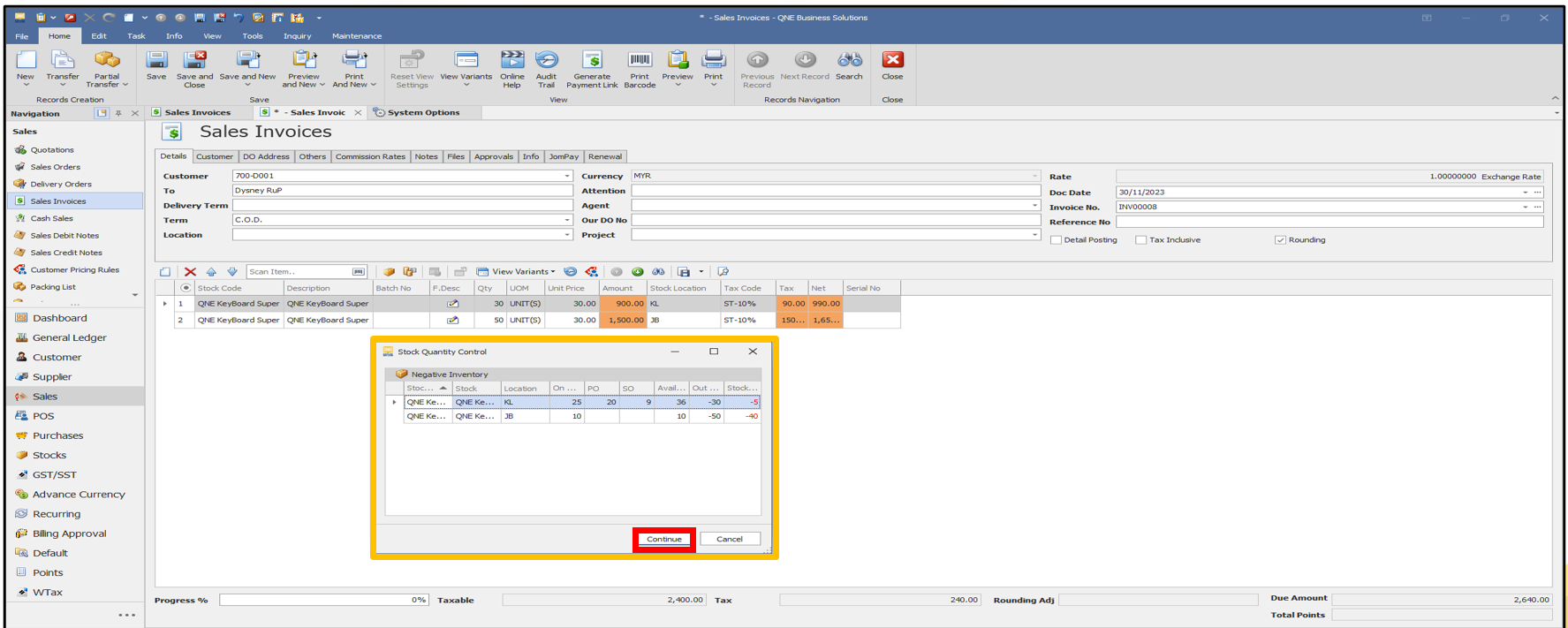This screenshot has width=1568, height=628.
Task: Click the red Close icon in the ribbon
Action: [892, 60]
